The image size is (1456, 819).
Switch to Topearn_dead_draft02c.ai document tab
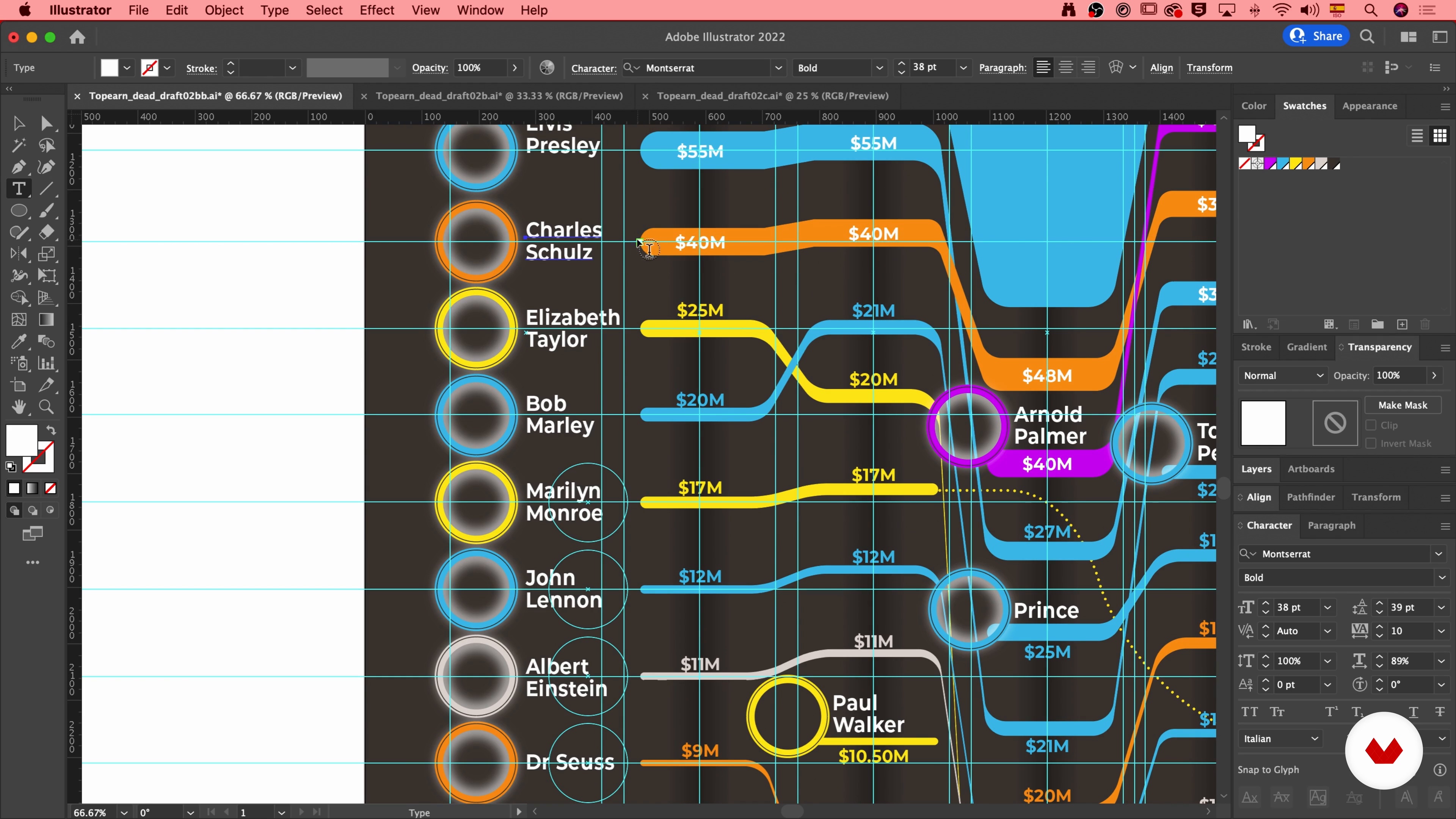[x=772, y=96]
